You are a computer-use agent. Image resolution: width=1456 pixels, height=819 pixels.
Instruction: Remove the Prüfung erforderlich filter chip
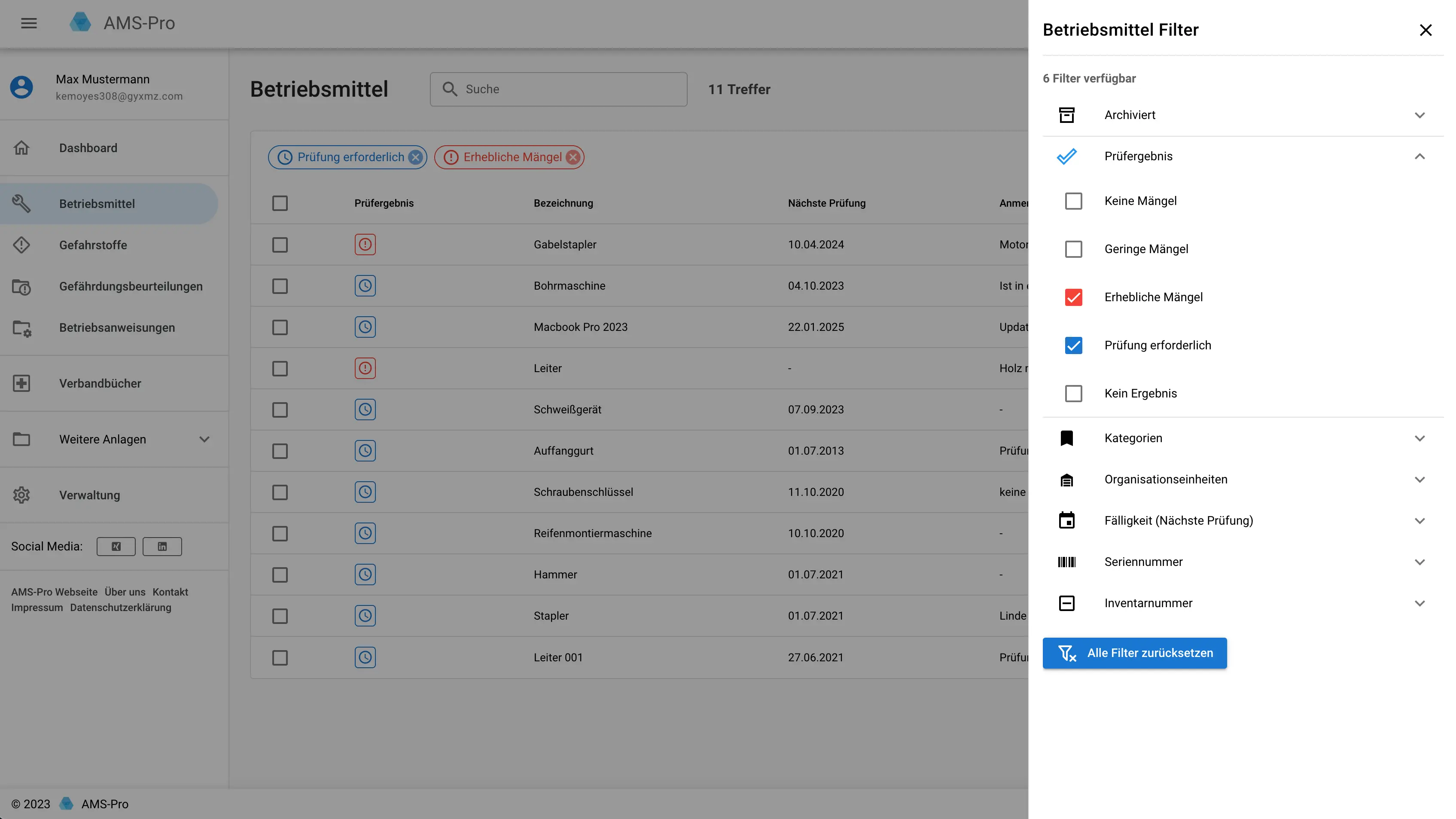[415, 157]
